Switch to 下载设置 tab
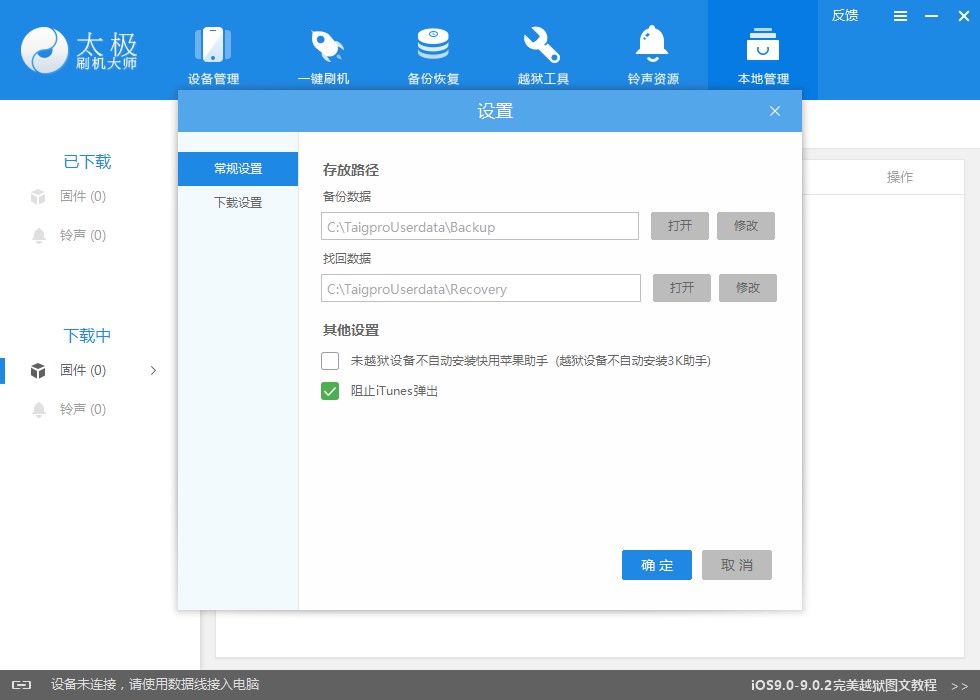Viewport: 980px width, 700px height. click(x=238, y=202)
